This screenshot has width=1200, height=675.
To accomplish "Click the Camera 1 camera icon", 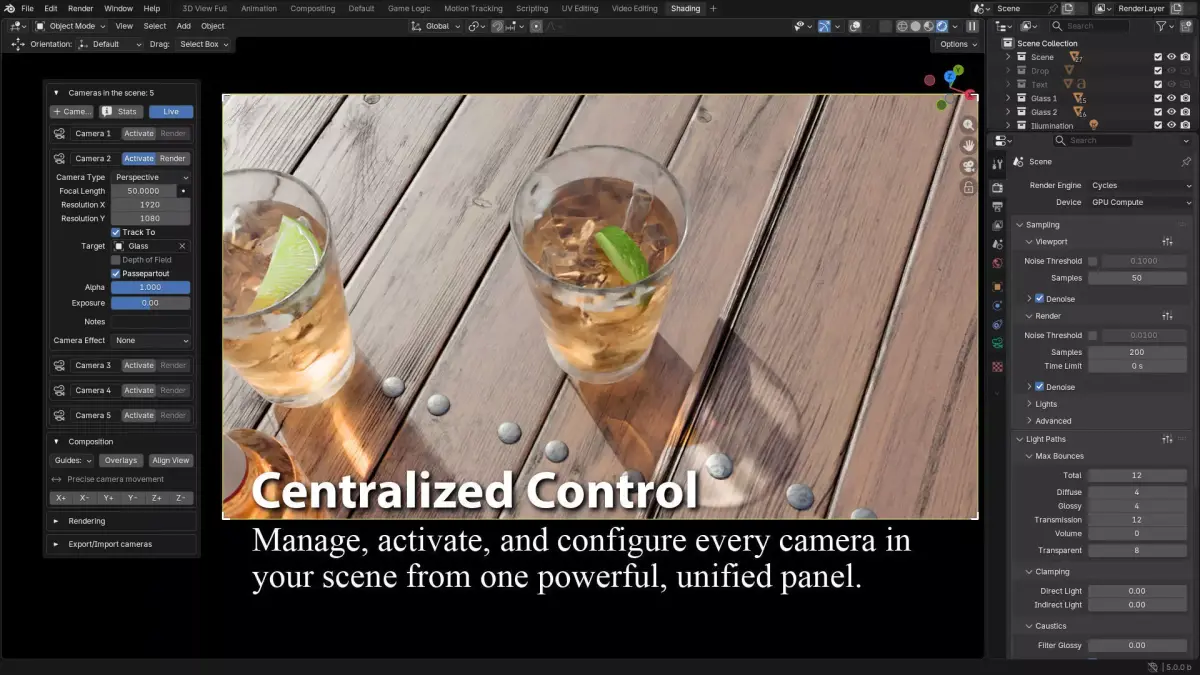I will tap(59, 133).
